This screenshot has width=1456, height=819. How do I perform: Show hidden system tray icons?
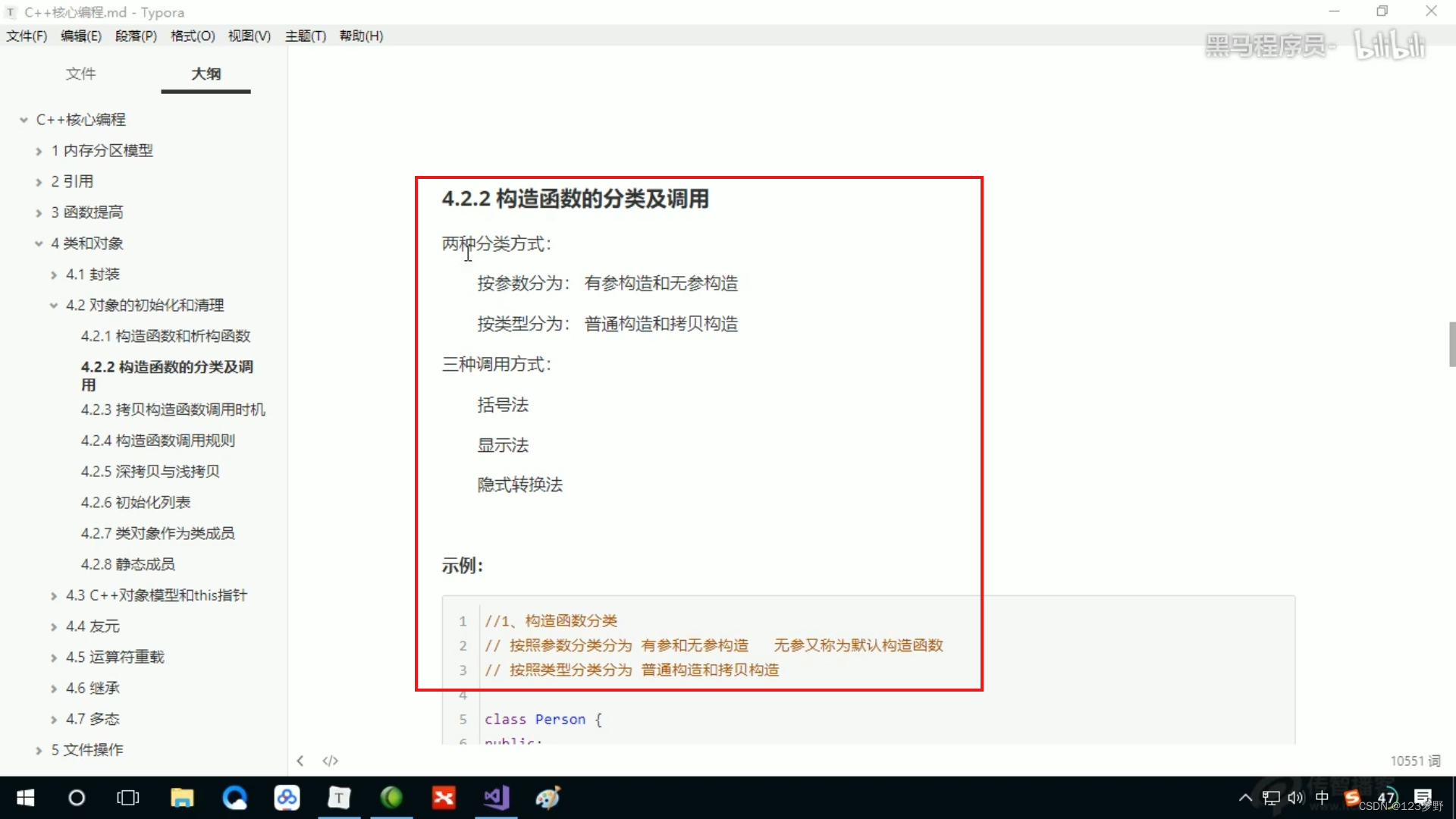point(1245,798)
